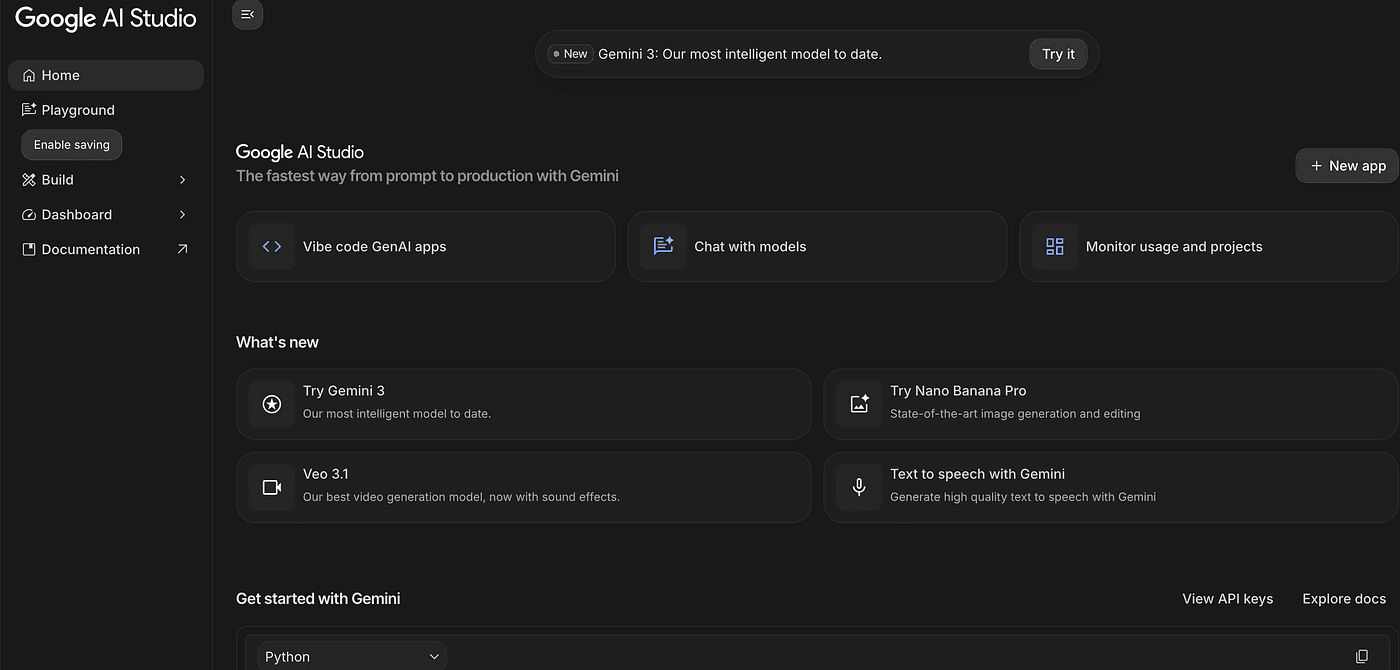Collapse the sidebar with the toggle icon
1400x670 pixels.
(x=247, y=14)
